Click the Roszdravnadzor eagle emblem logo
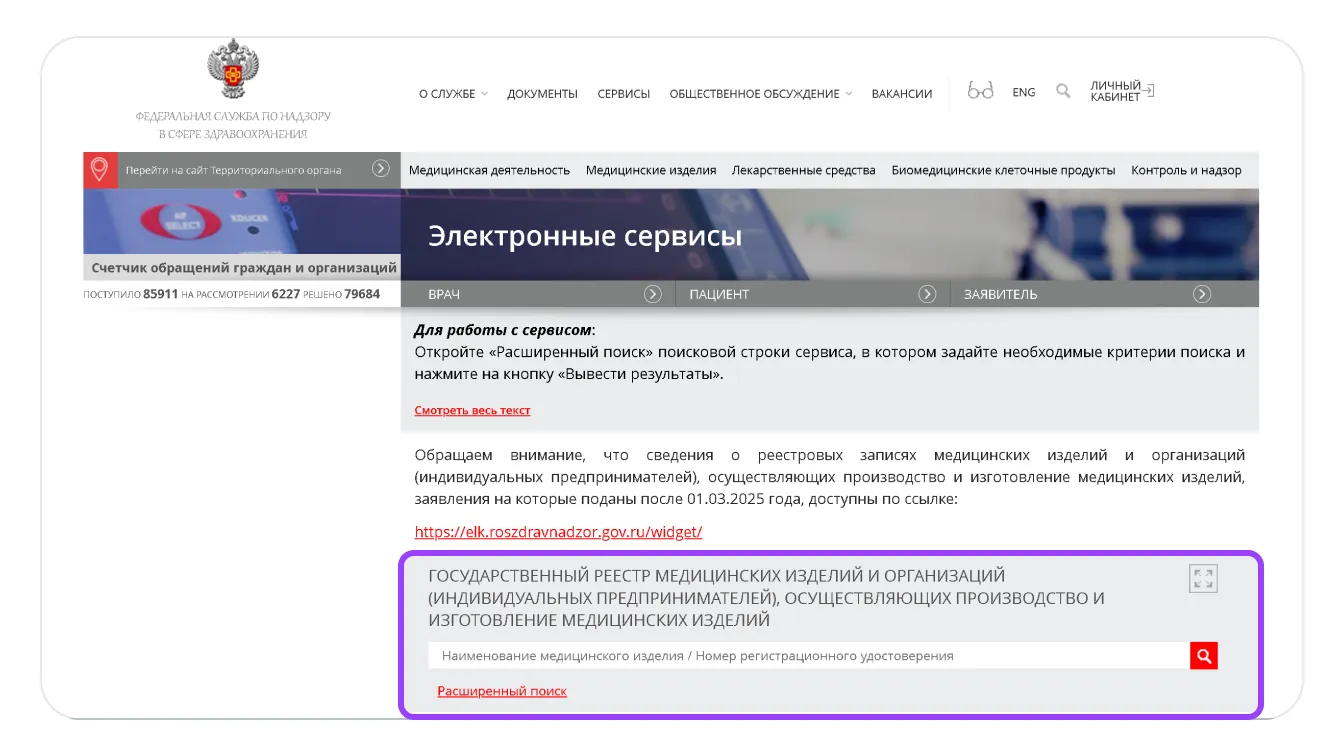This screenshot has height=756, width=1344. (x=232, y=69)
